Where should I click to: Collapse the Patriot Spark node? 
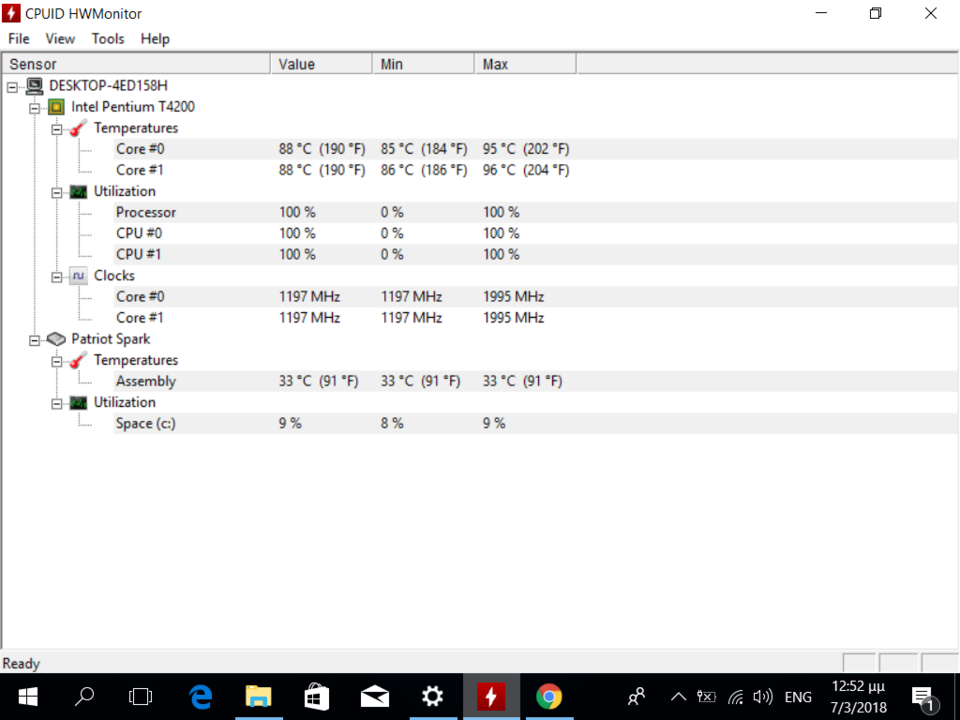(x=35, y=340)
